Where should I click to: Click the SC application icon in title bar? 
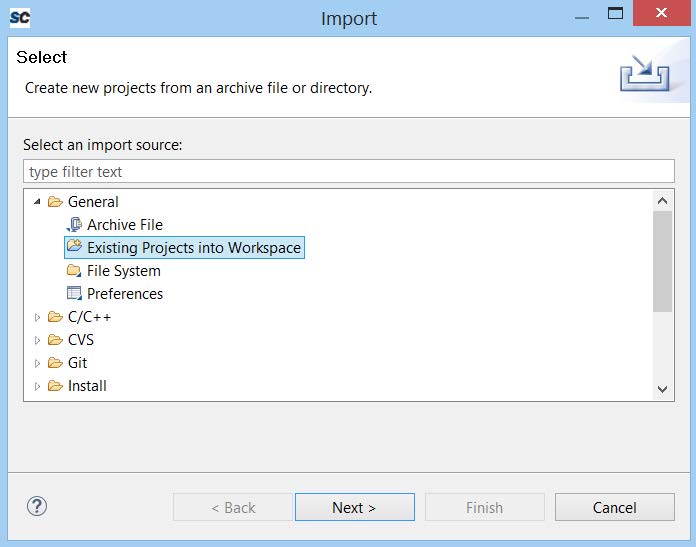[x=20, y=17]
